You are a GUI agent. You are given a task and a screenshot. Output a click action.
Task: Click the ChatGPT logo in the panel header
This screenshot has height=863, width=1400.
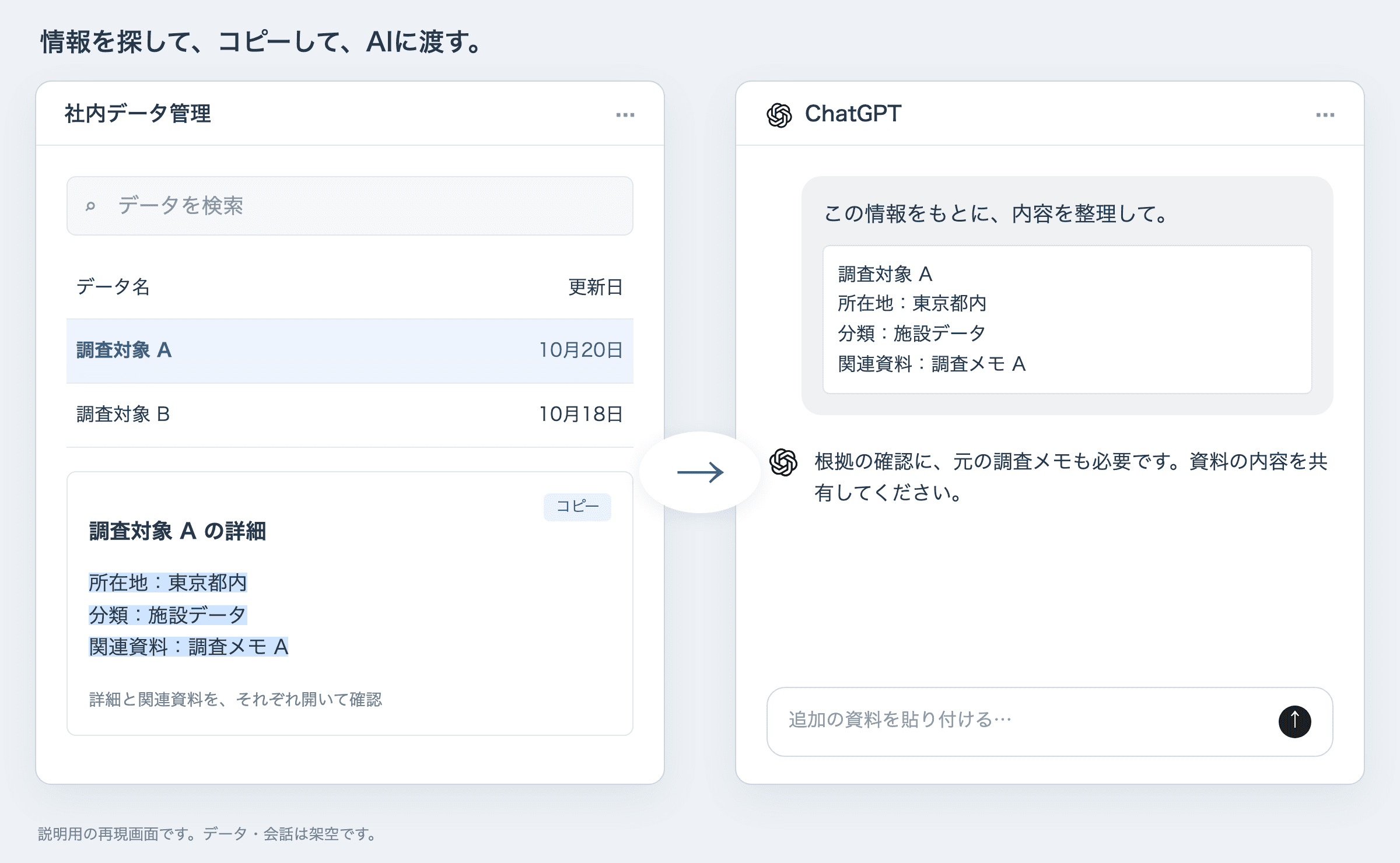[x=779, y=115]
